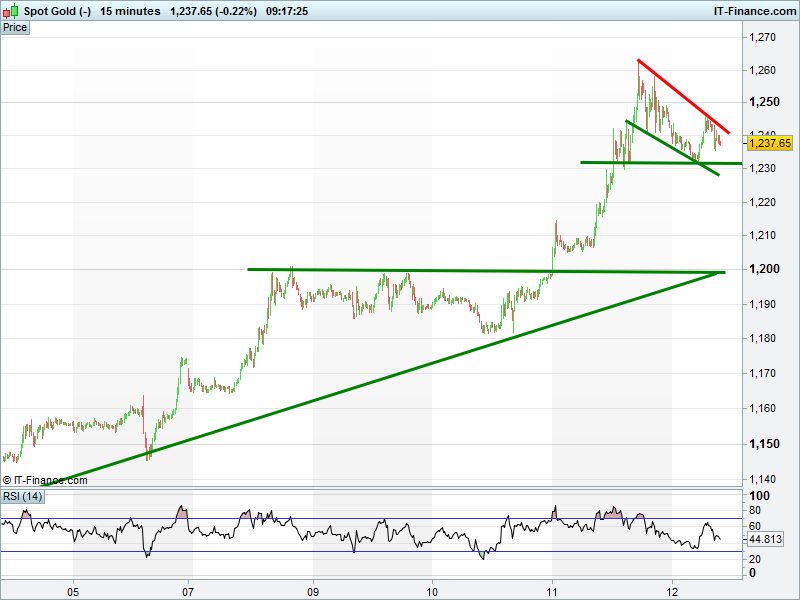This screenshot has height=600, width=800.
Task: Click the blue RSI overbought level line
Action: [400, 518]
